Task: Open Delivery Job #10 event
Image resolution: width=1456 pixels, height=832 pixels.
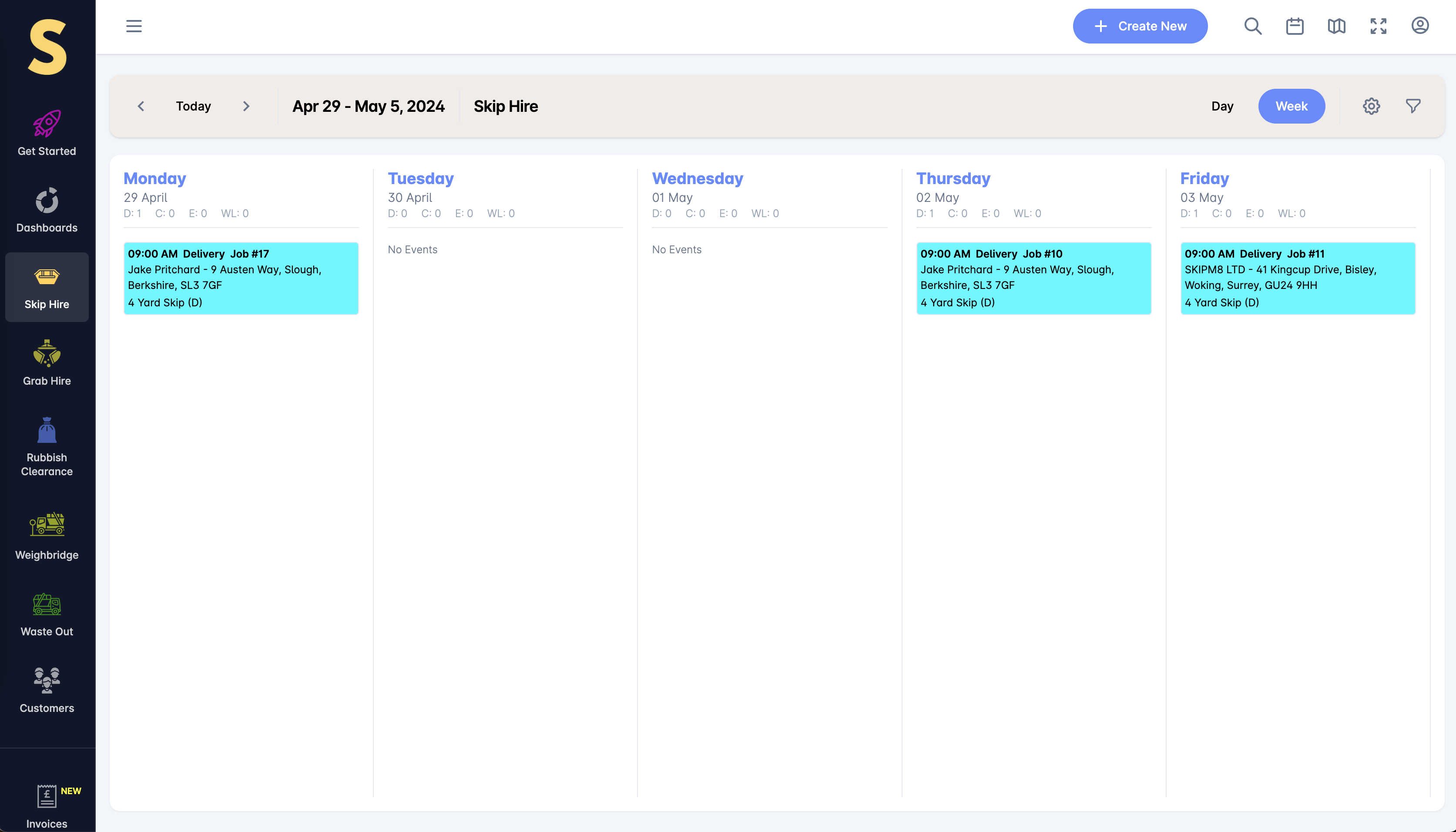Action: [x=1034, y=278]
